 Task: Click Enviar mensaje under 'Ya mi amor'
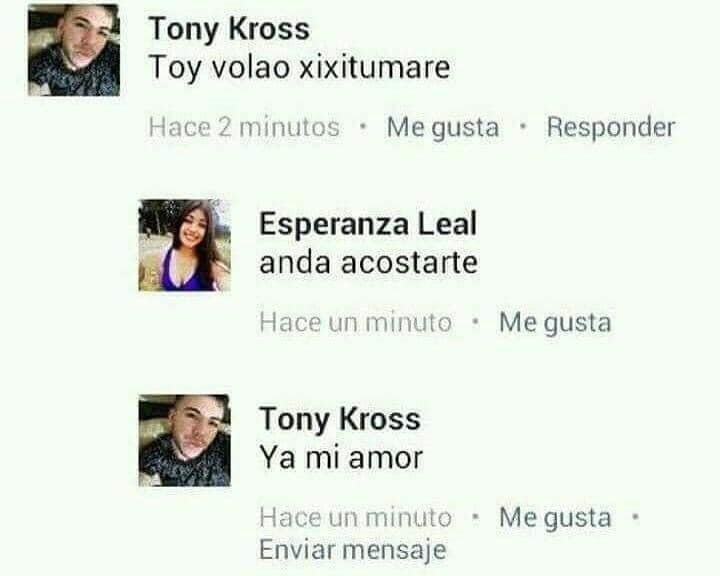353,550
